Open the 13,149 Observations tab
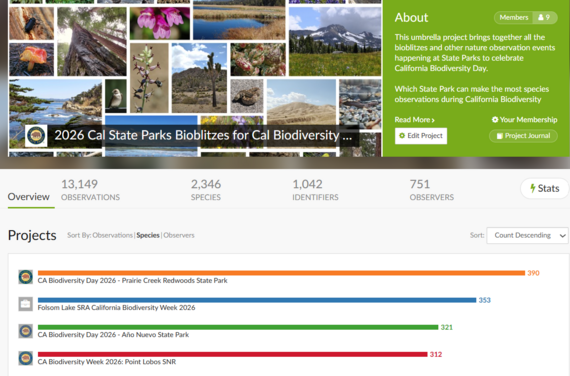Screen dimensions: 570x376 click(90, 190)
